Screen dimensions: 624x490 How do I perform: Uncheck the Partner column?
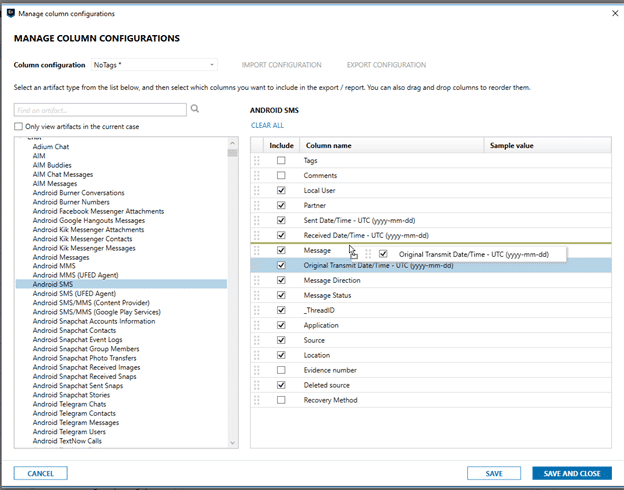click(281, 205)
